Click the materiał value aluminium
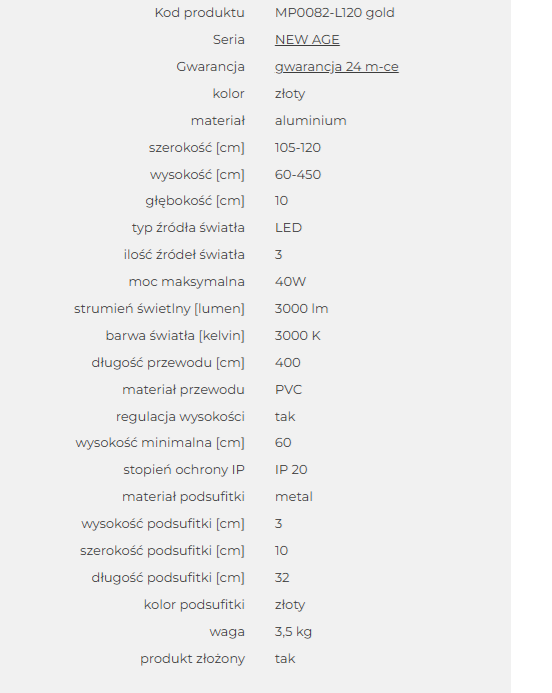This screenshot has width=552, height=693. [x=311, y=121]
